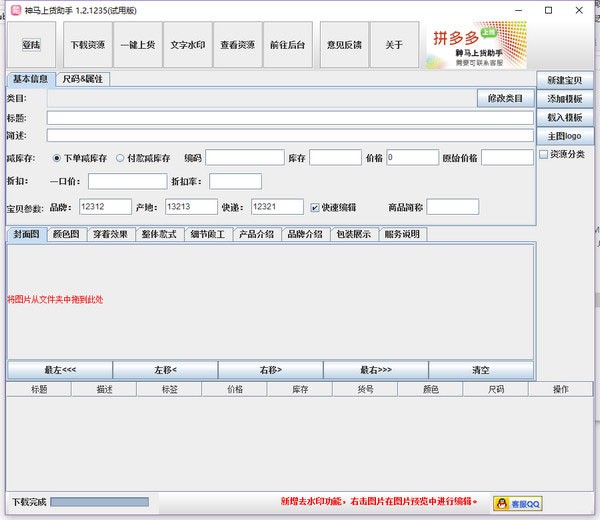
Task: Click the 尺码 table column header
Action: tap(496, 389)
